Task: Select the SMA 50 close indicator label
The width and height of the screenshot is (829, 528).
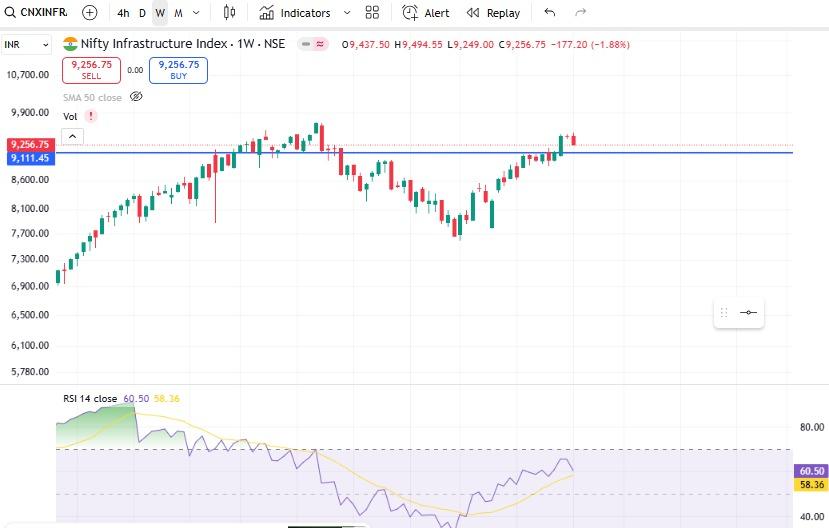Action: point(92,98)
